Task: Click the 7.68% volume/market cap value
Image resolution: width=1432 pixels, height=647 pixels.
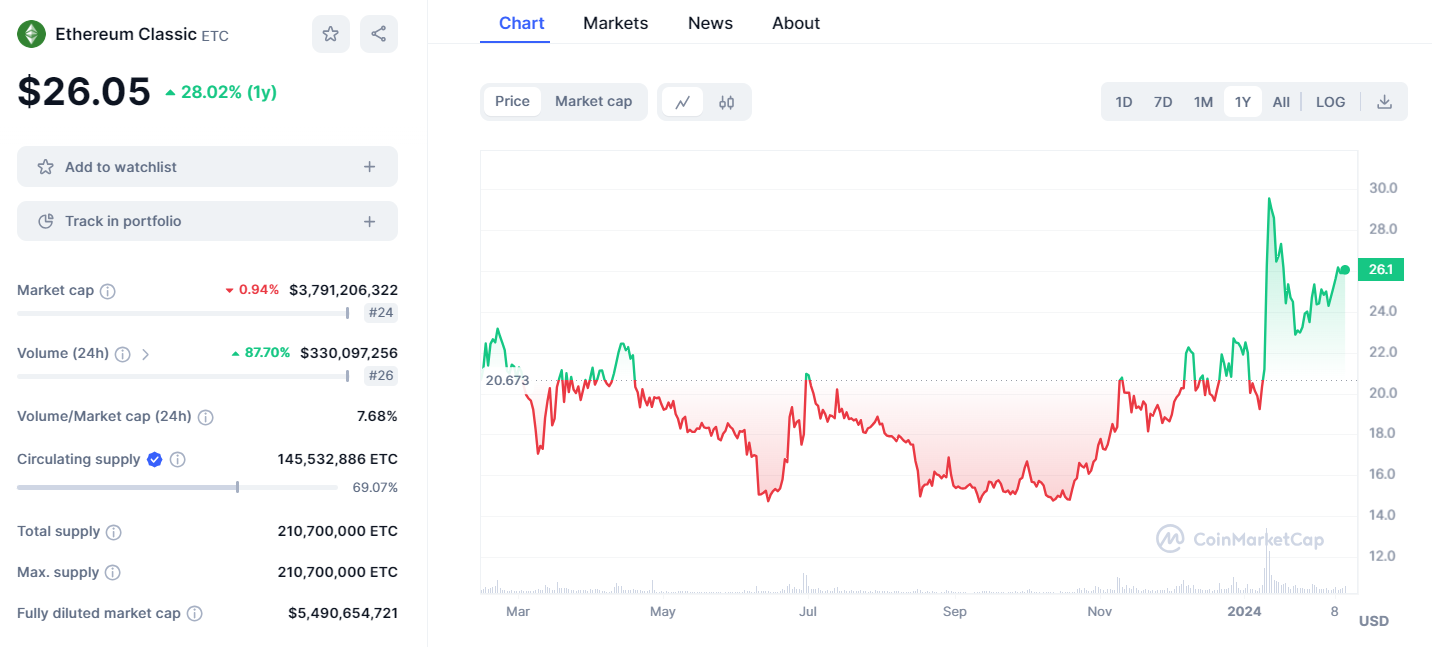Action: coord(377,416)
